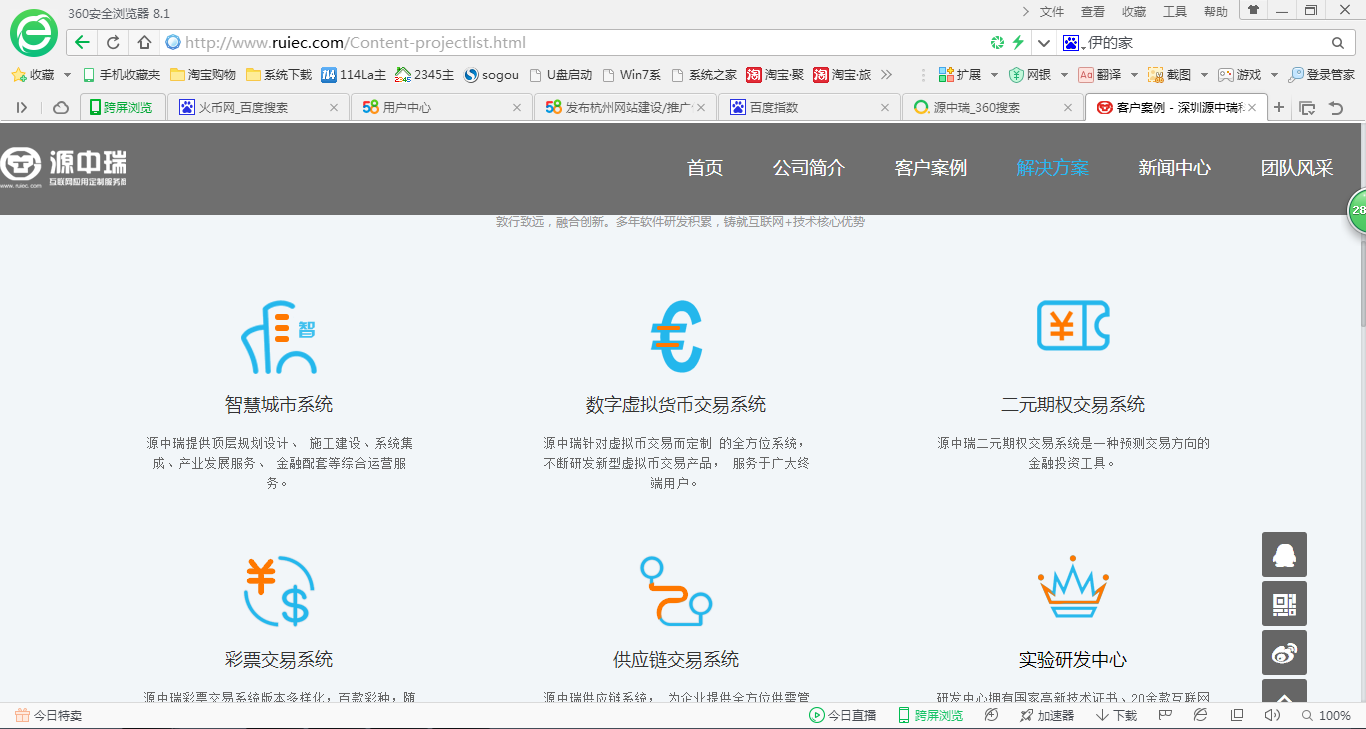Click the 实验研发中心 crown icon

1073,587
